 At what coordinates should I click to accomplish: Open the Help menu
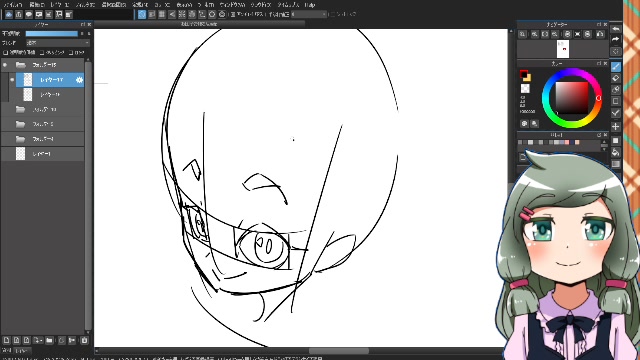[x=310, y=4]
